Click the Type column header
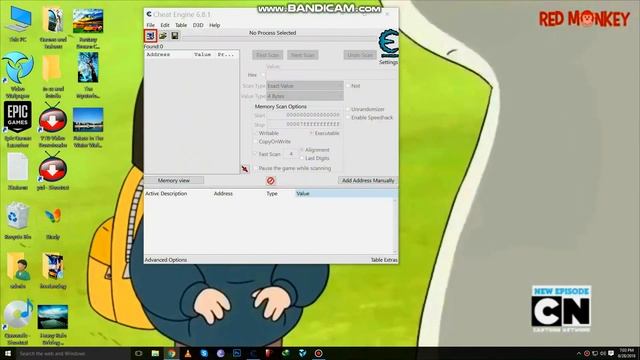Image resolution: width=640 pixels, height=360 pixels. 272,193
